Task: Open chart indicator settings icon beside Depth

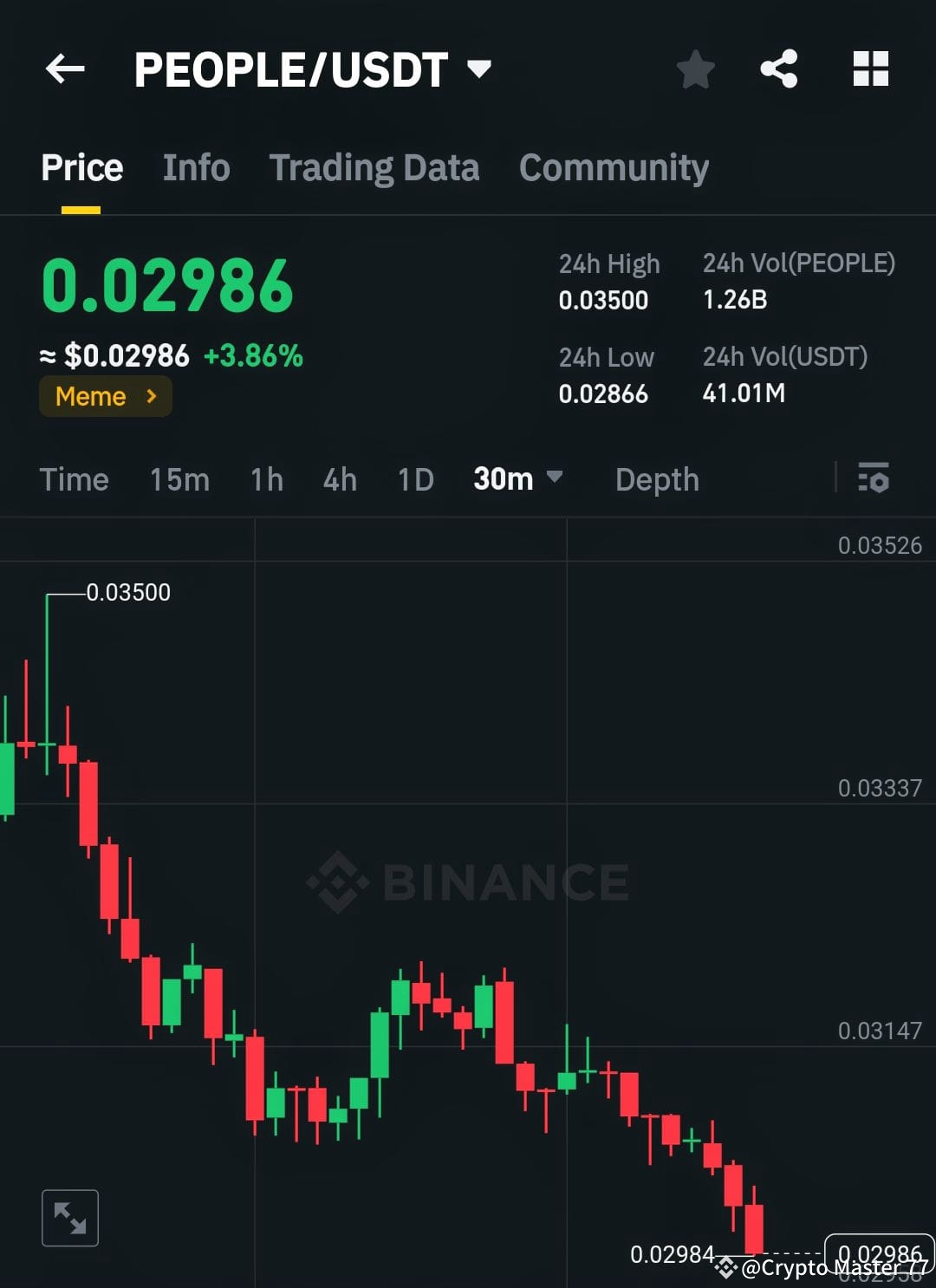Action: point(874,478)
